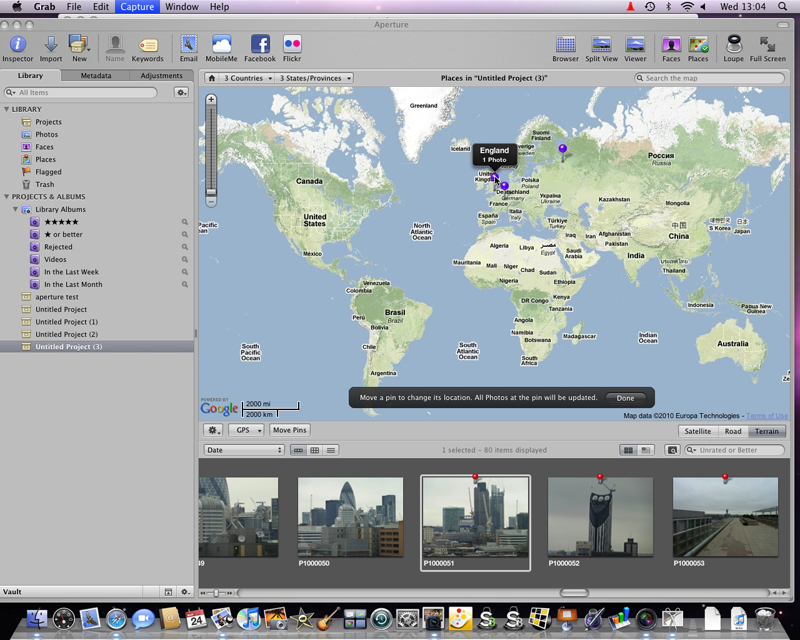The height and width of the screenshot is (640, 800).
Task: Open the Vault action gear menu
Action: (185, 592)
